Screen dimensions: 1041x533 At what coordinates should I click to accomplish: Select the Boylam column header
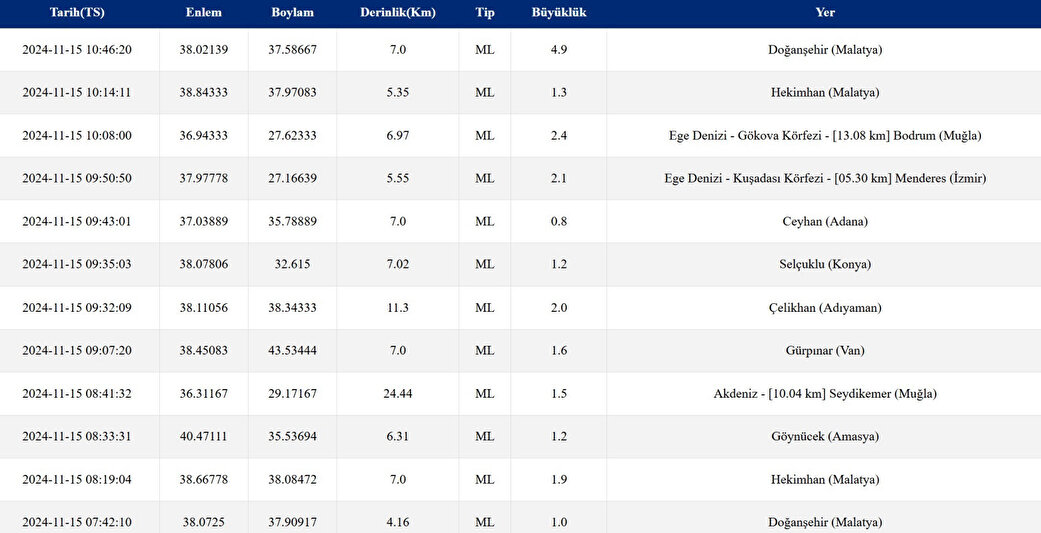[x=292, y=13]
